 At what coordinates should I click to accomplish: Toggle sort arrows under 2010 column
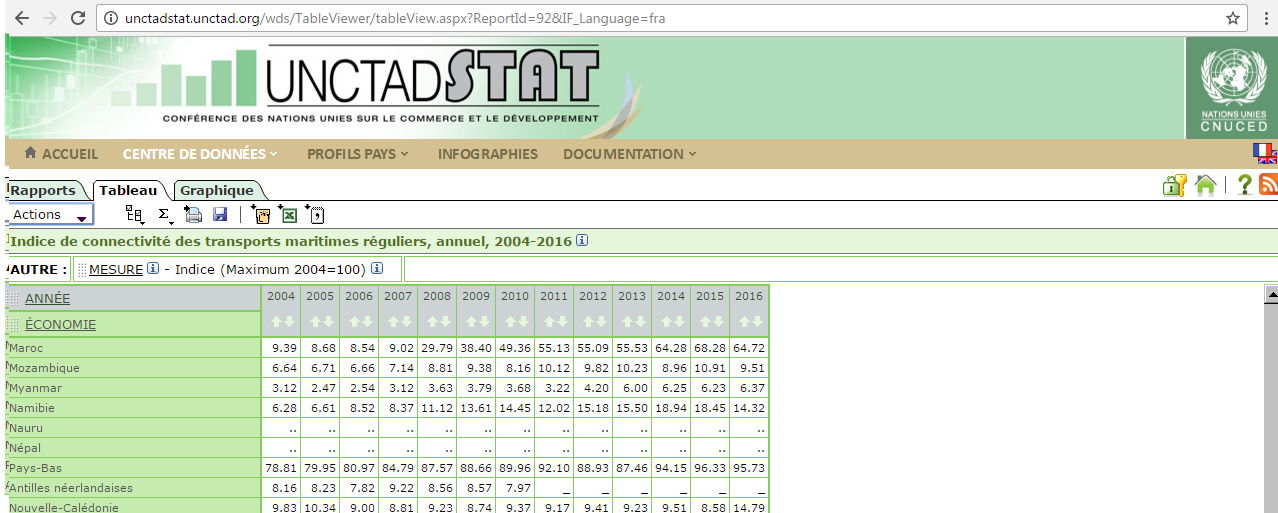pos(515,322)
